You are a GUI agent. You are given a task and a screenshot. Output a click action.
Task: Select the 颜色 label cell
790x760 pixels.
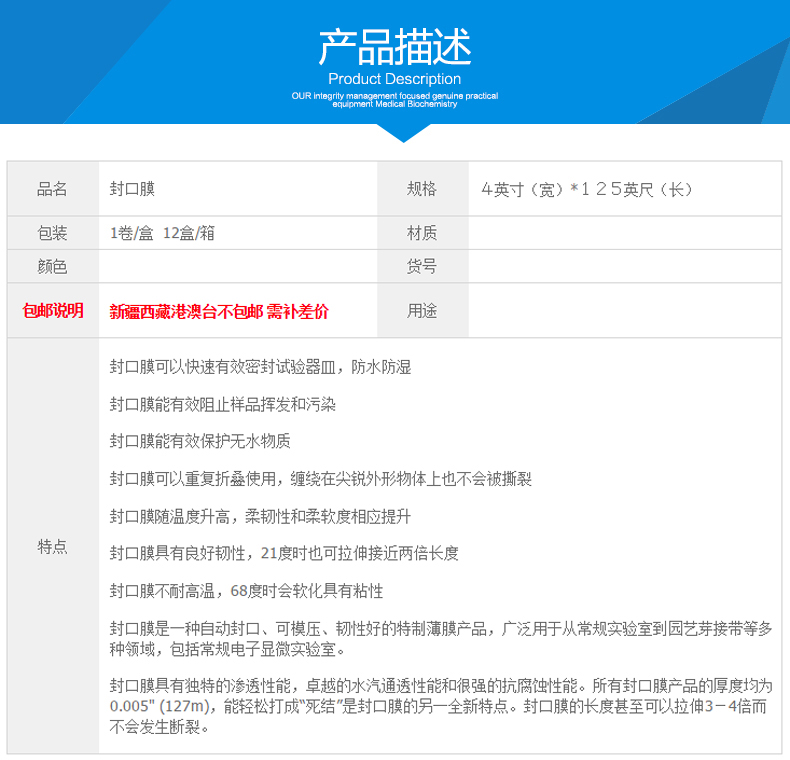coord(52,266)
